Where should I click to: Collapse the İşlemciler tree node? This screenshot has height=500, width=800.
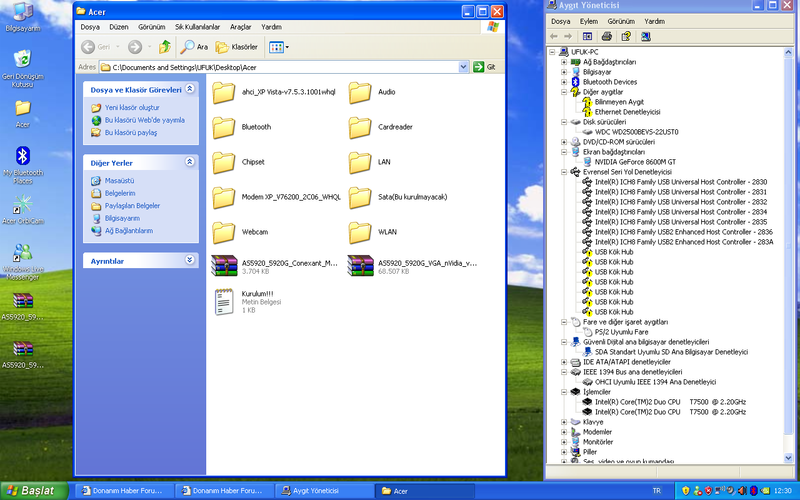(564, 392)
